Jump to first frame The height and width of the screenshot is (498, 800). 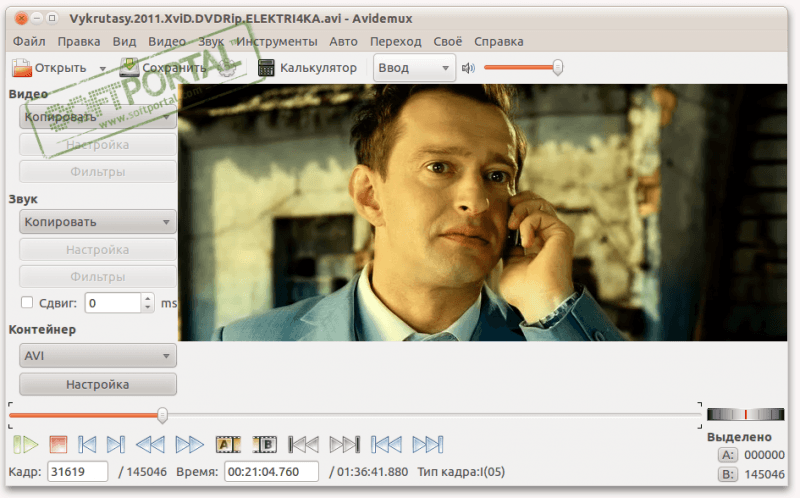[x=386, y=444]
